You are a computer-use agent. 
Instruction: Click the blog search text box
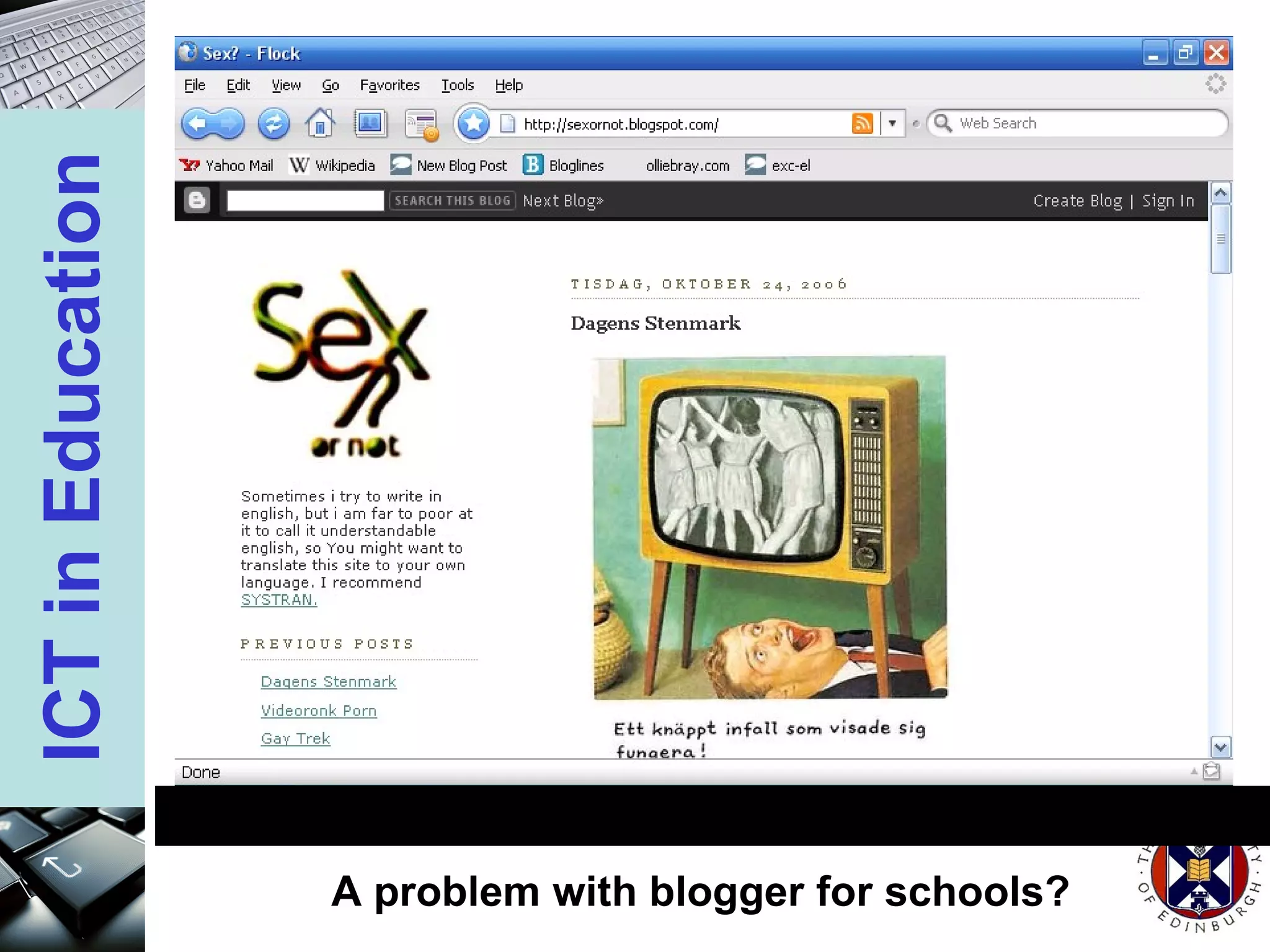(305, 200)
